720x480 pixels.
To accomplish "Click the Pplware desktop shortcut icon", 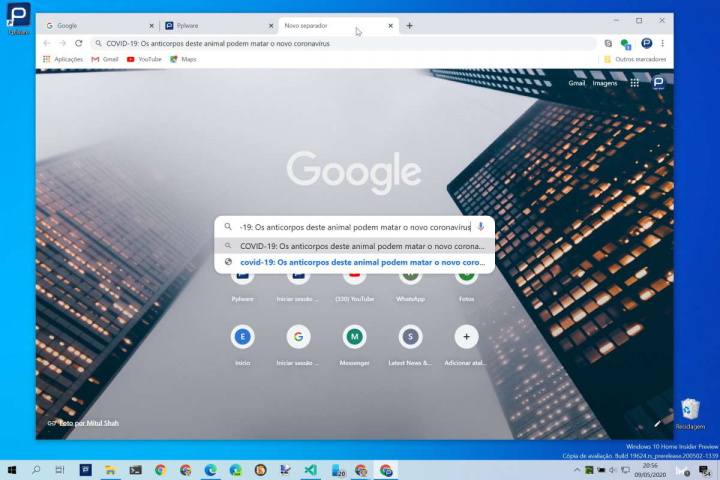I will tap(18, 16).
